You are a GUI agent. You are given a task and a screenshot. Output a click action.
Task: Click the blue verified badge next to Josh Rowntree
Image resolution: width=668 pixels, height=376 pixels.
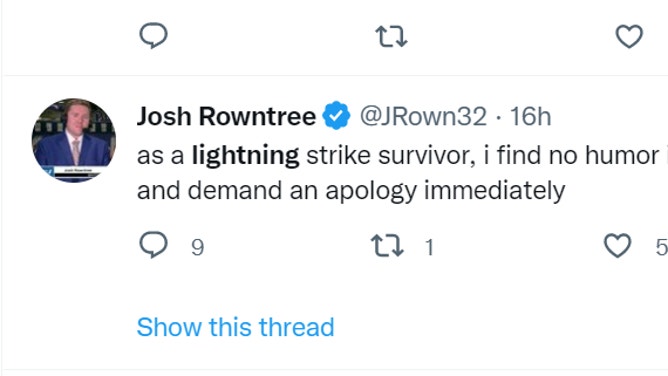point(336,115)
